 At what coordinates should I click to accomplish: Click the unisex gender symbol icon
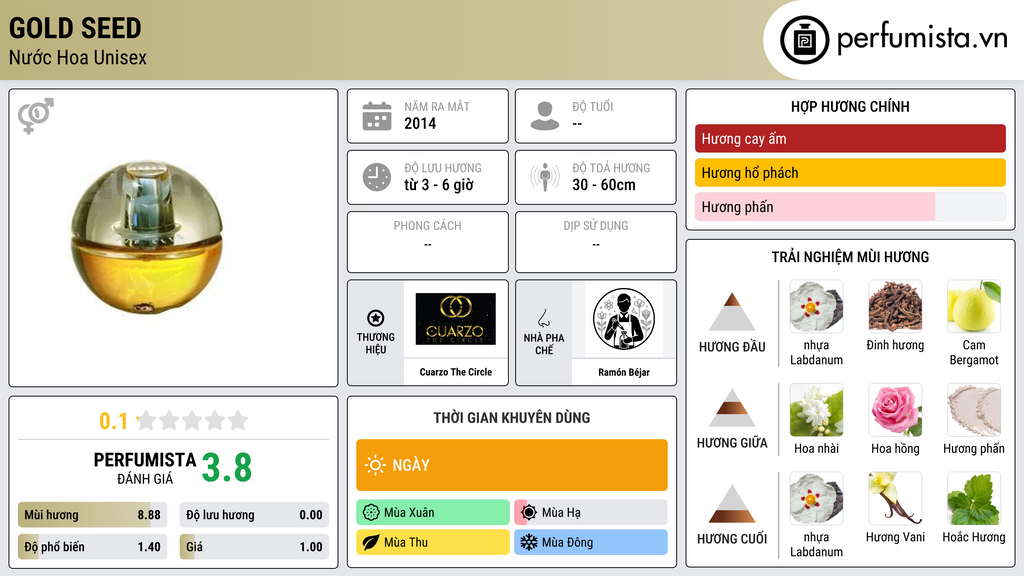pos(36,116)
